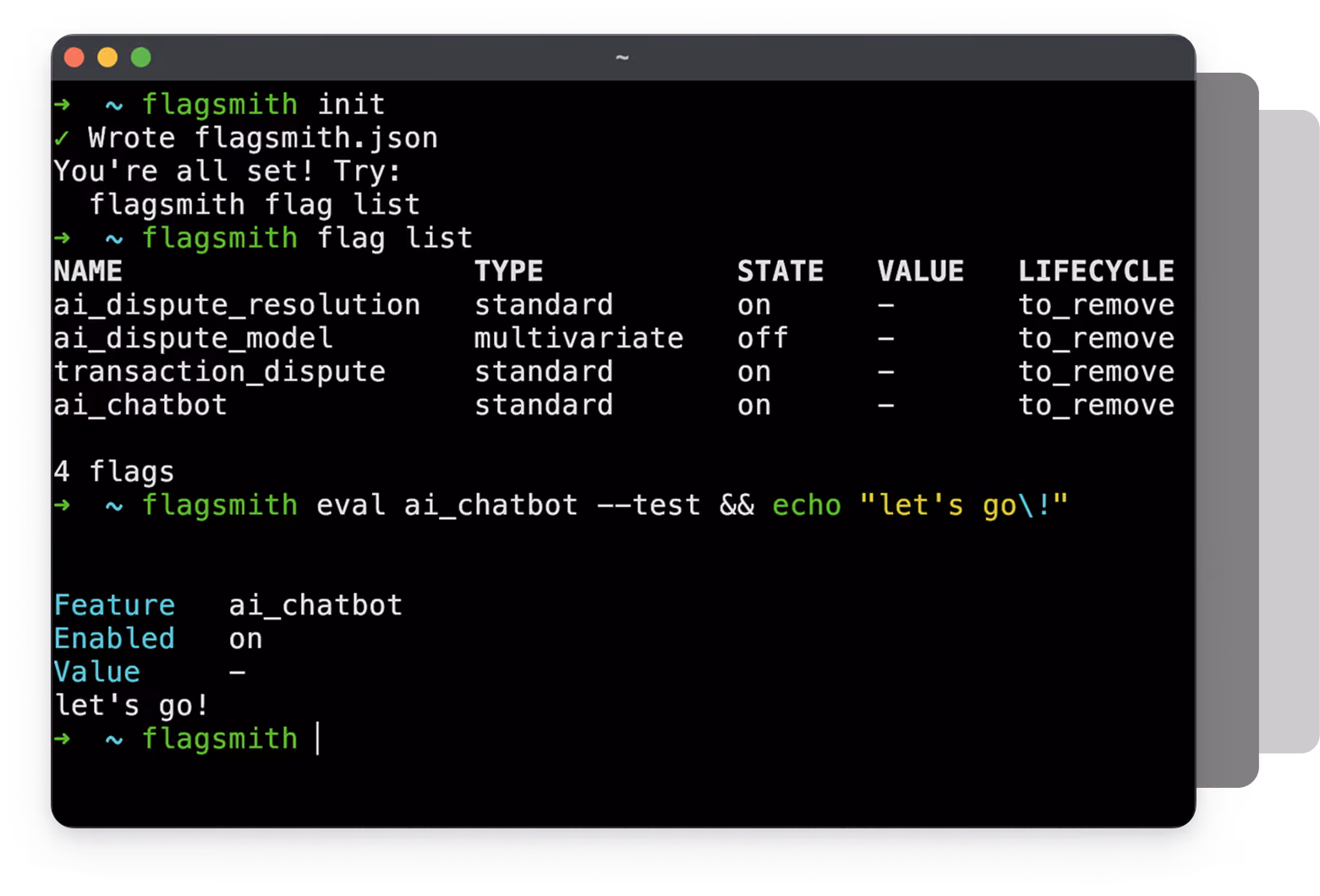1320x896 pixels.
Task: Click the transaction_dispute flag name
Action: 219,372
